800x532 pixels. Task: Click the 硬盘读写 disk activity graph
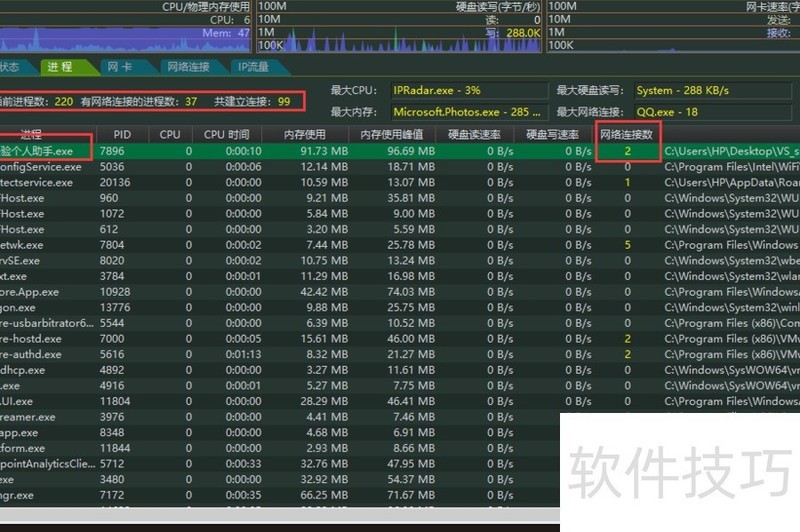pyautogui.click(x=399, y=27)
